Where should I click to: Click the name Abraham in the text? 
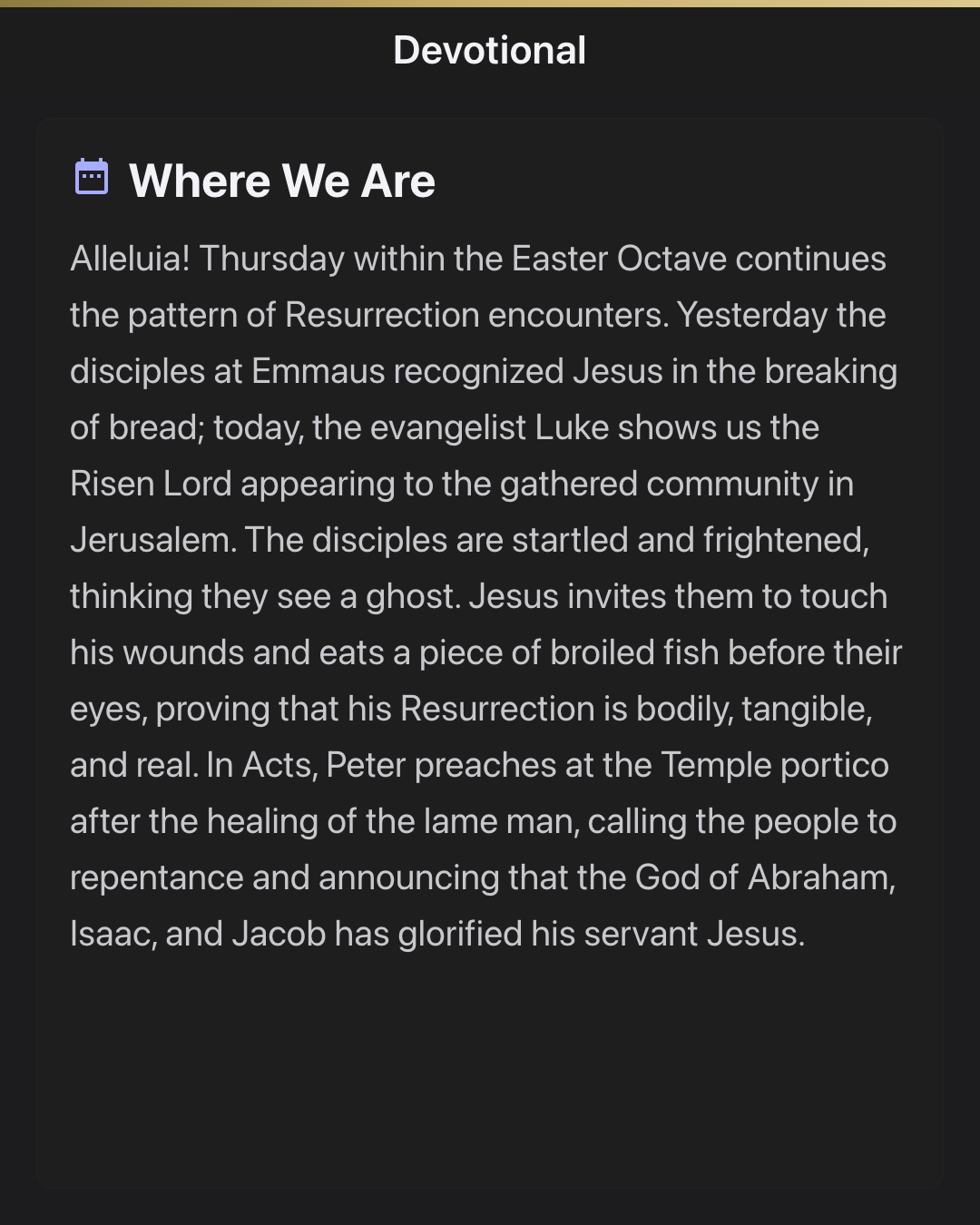point(822,877)
